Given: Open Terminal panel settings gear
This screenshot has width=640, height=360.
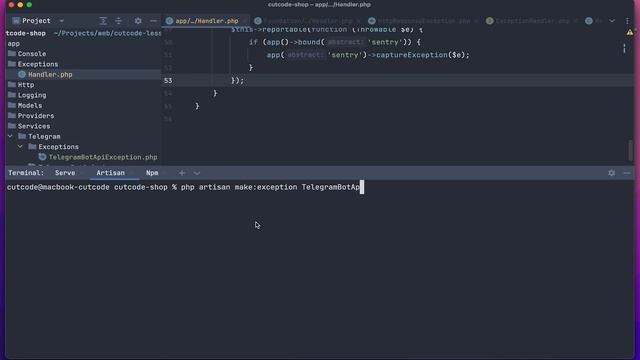Looking at the screenshot, I should click(x=611, y=173).
